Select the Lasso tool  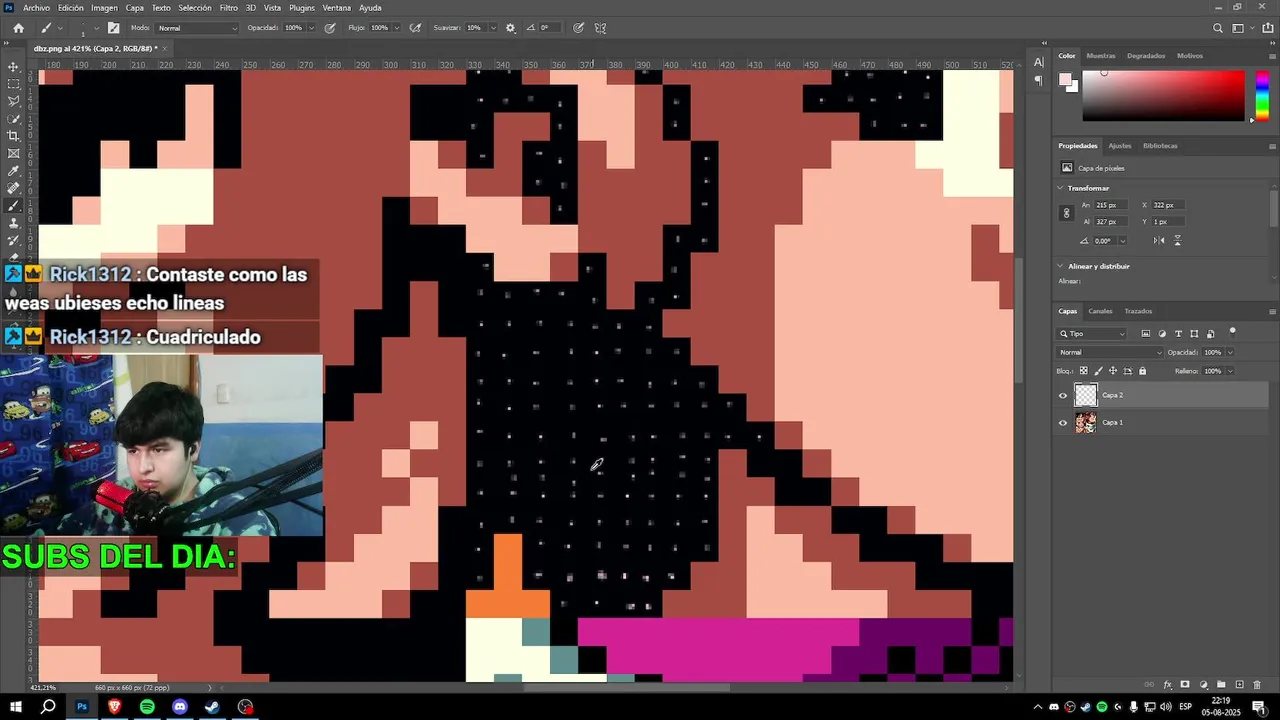pyautogui.click(x=13, y=101)
